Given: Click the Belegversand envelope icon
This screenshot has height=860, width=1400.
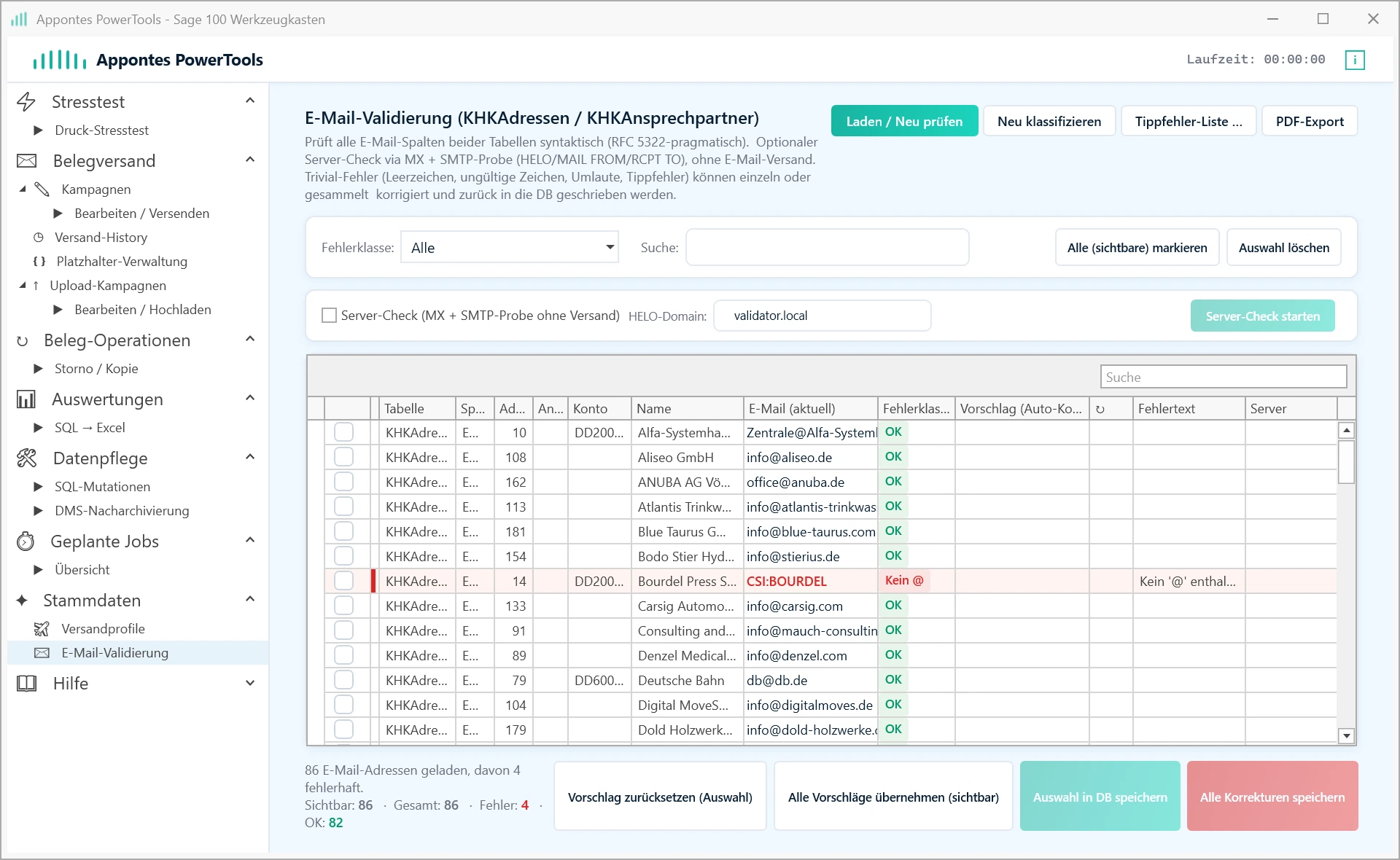Looking at the screenshot, I should pos(26,161).
